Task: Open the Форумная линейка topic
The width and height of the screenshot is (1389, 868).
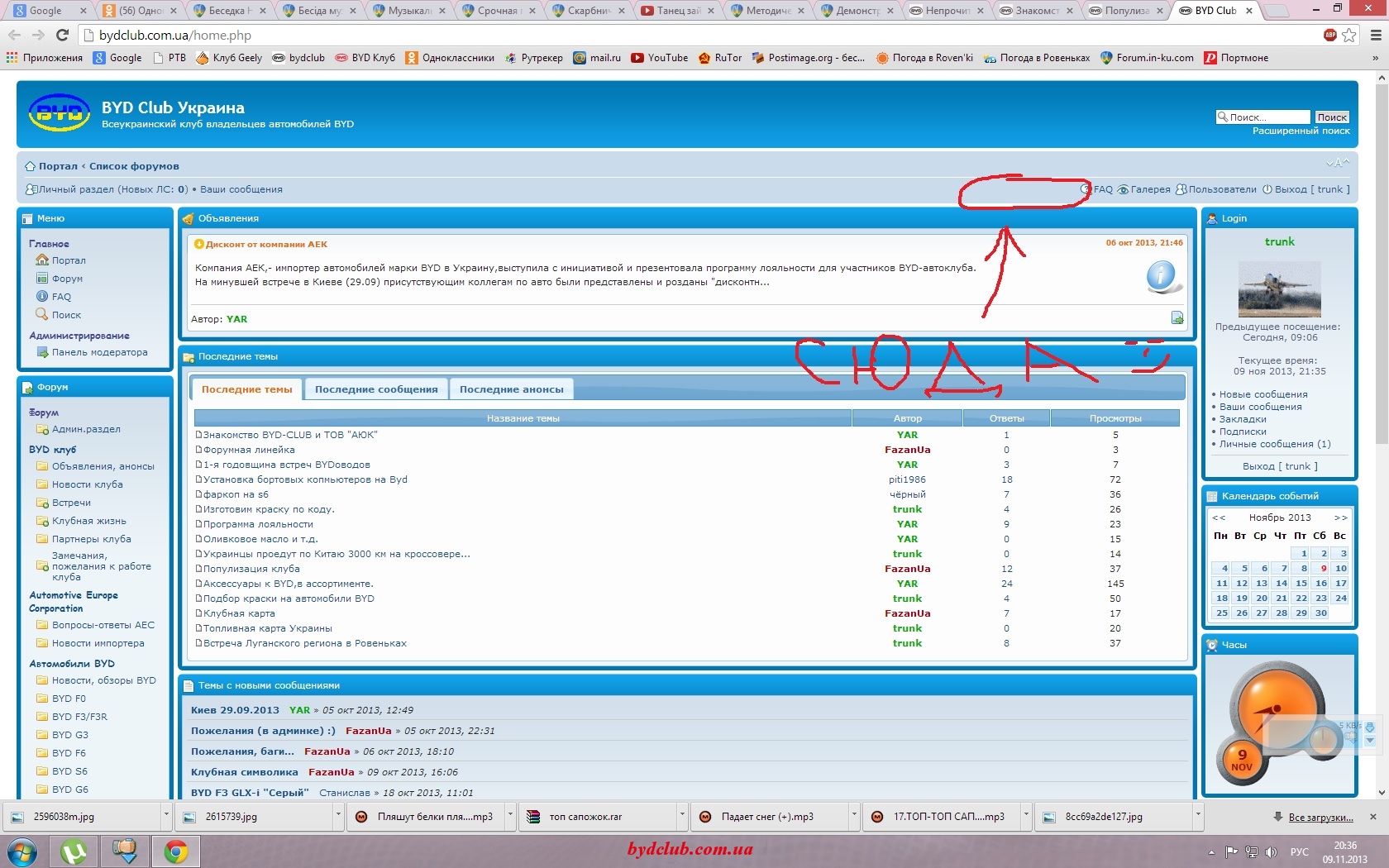Action: [x=249, y=450]
